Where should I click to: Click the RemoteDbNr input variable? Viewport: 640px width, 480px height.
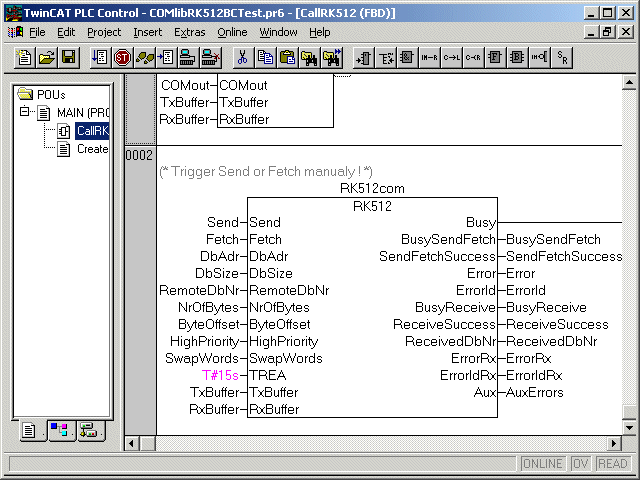click(199, 290)
